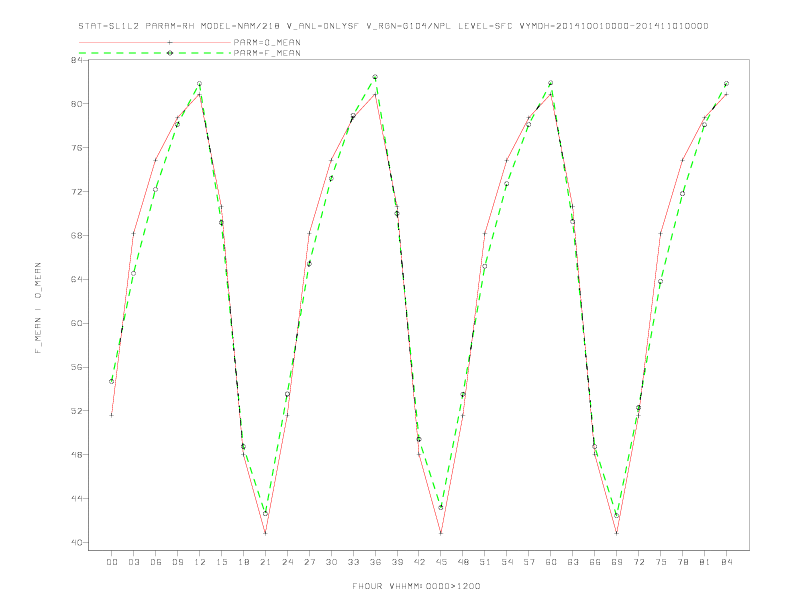792x612 pixels.
Task: Click x-axis hour label 15
Action: (221, 562)
